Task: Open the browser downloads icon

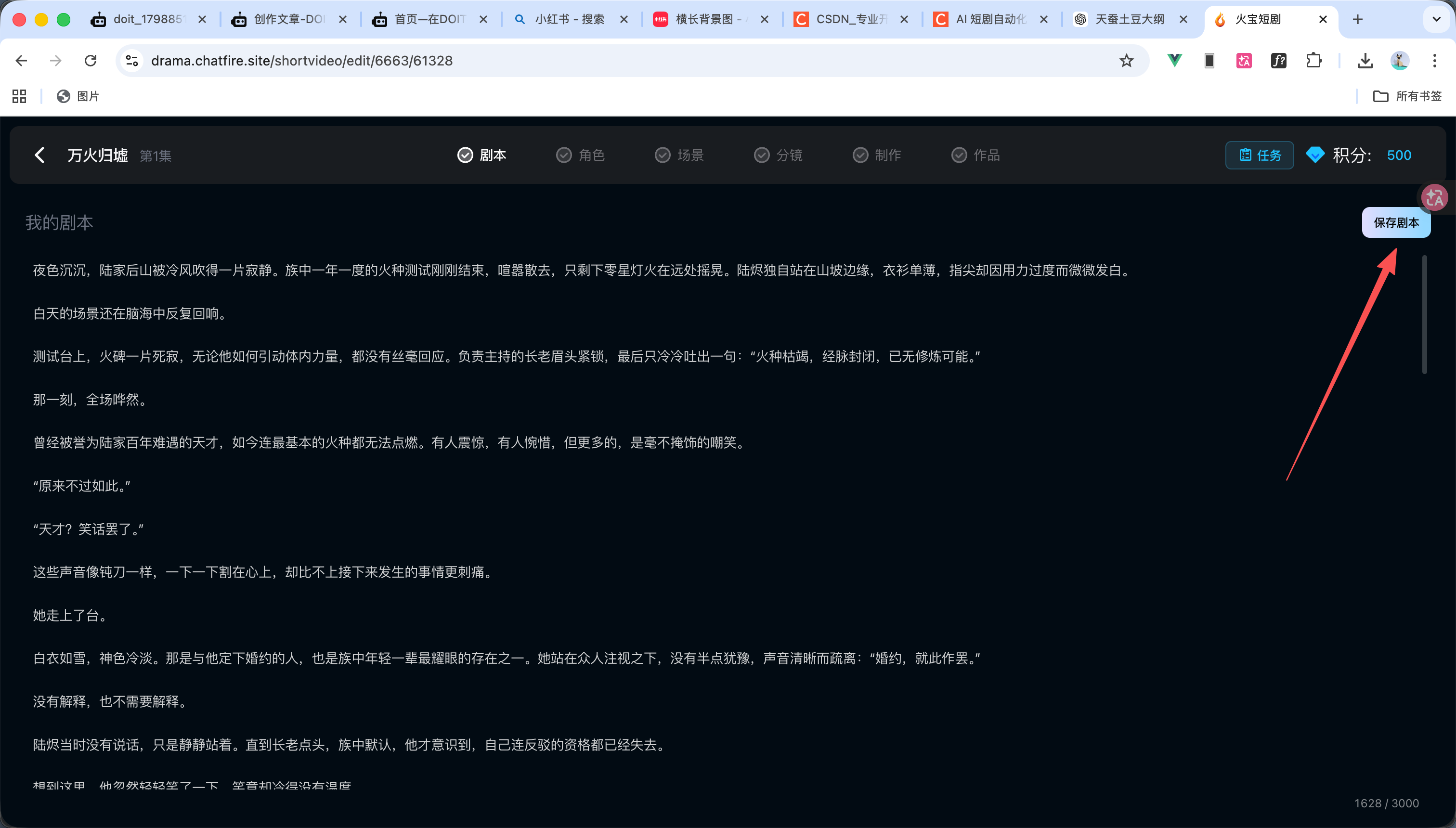Action: click(1365, 60)
